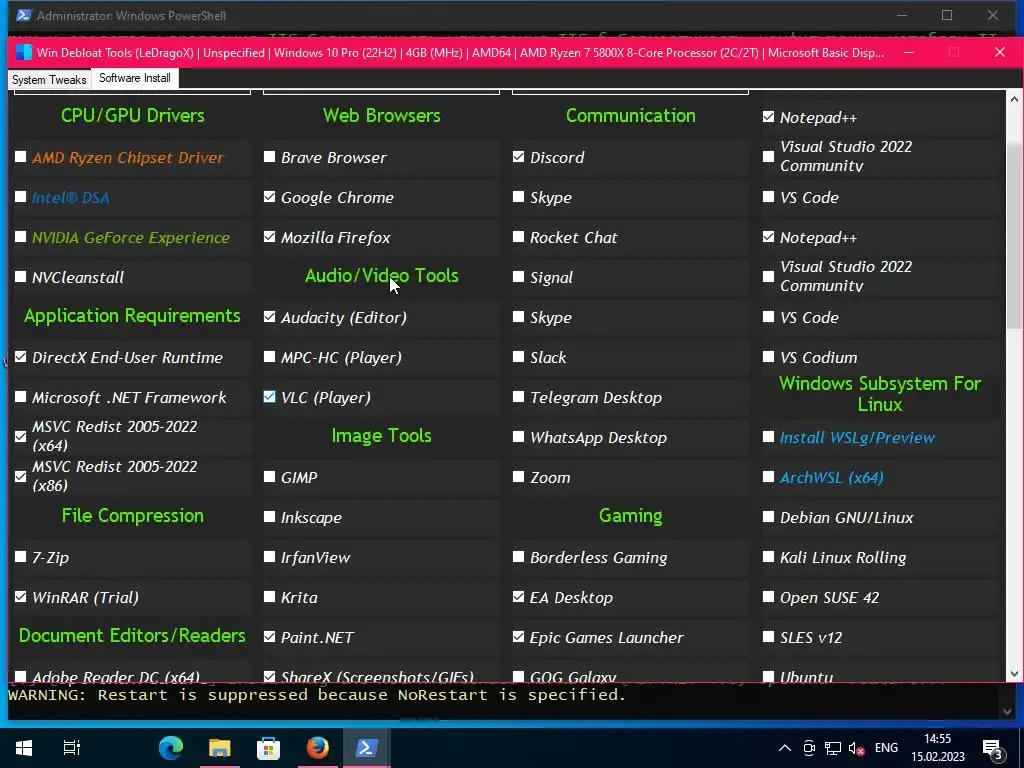Check the Slack checkbox
This screenshot has width=1024, height=768.
519,357
